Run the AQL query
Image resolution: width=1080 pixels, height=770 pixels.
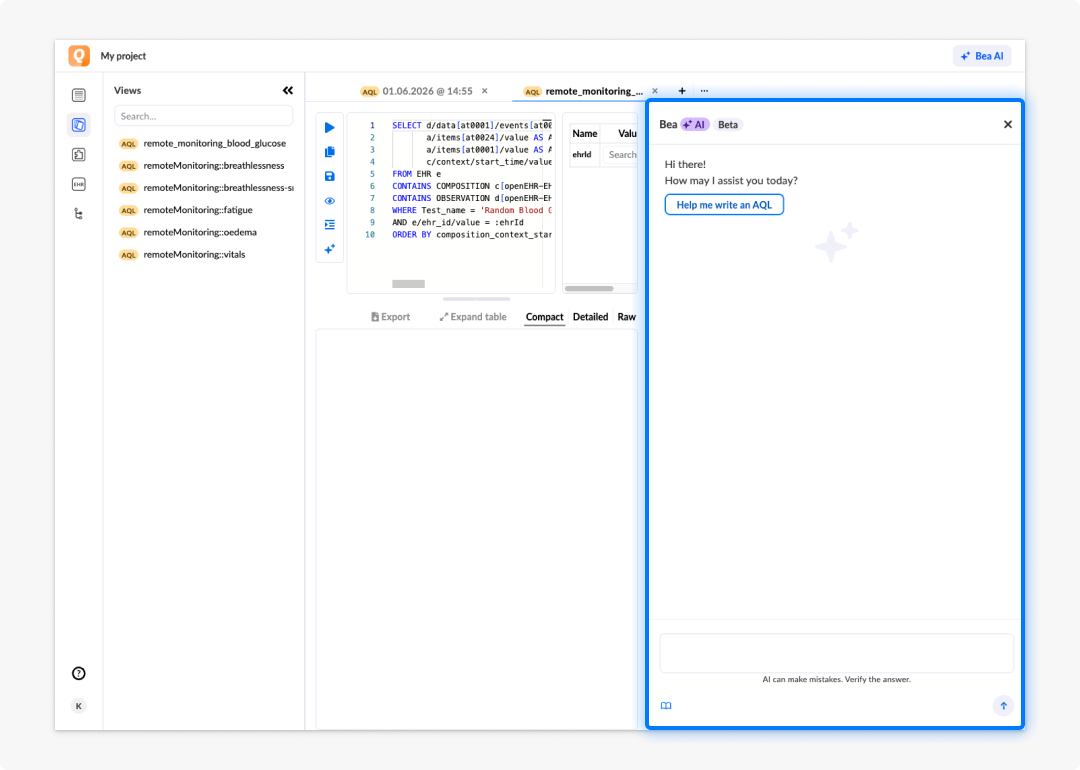330,127
